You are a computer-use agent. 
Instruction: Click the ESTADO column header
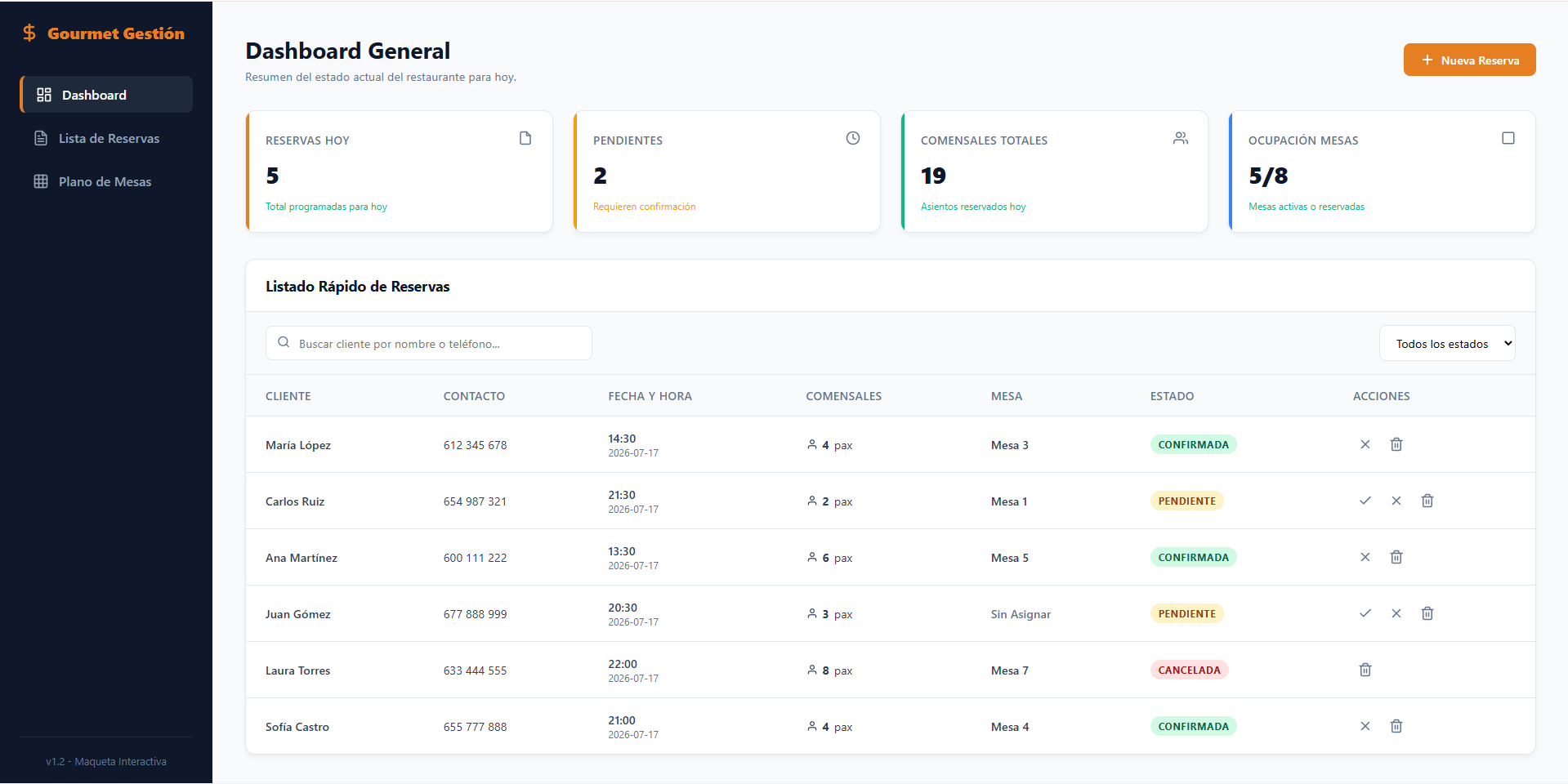pos(1172,396)
